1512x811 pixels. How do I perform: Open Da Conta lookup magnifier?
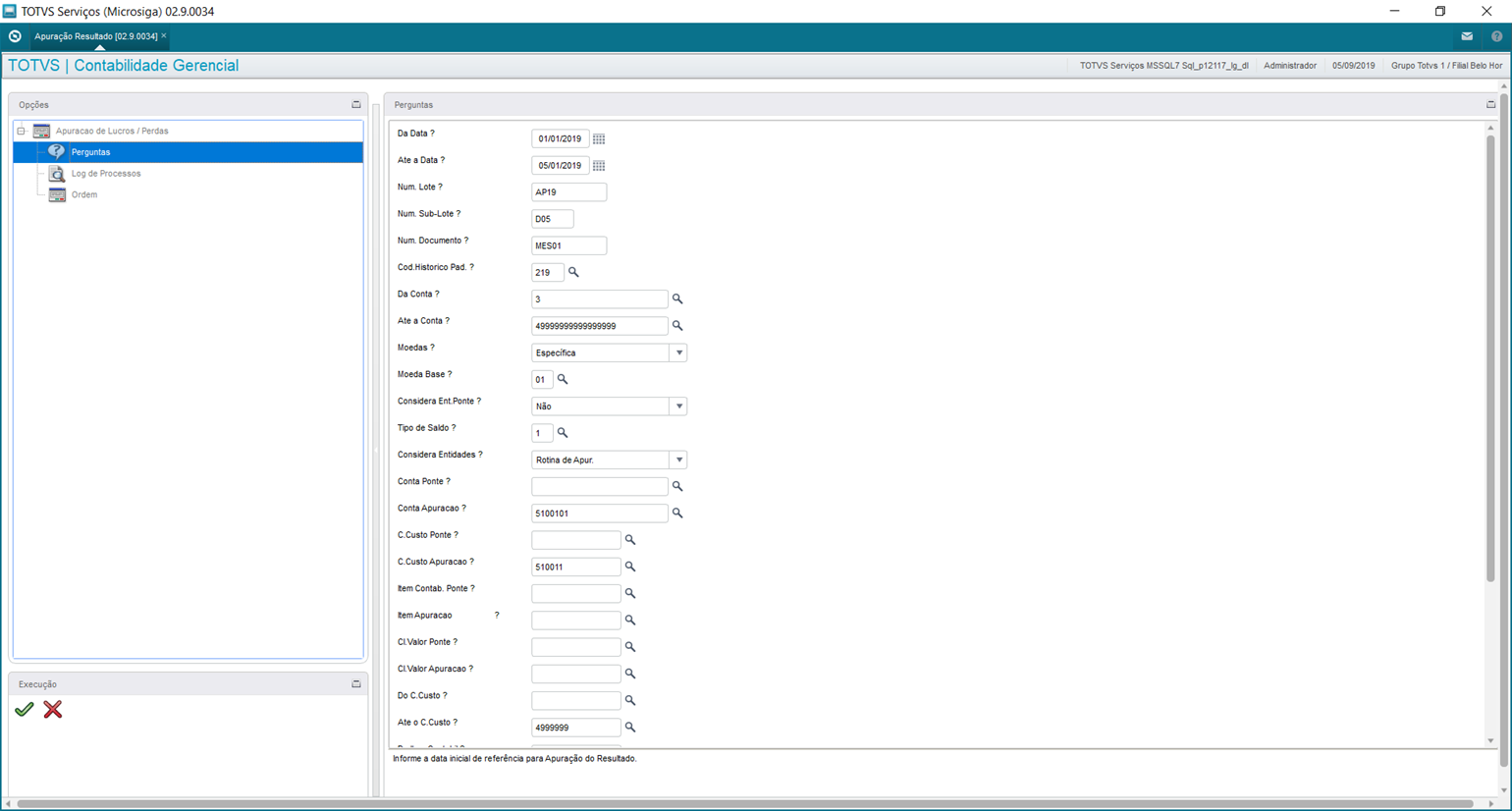click(x=677, y=299)
